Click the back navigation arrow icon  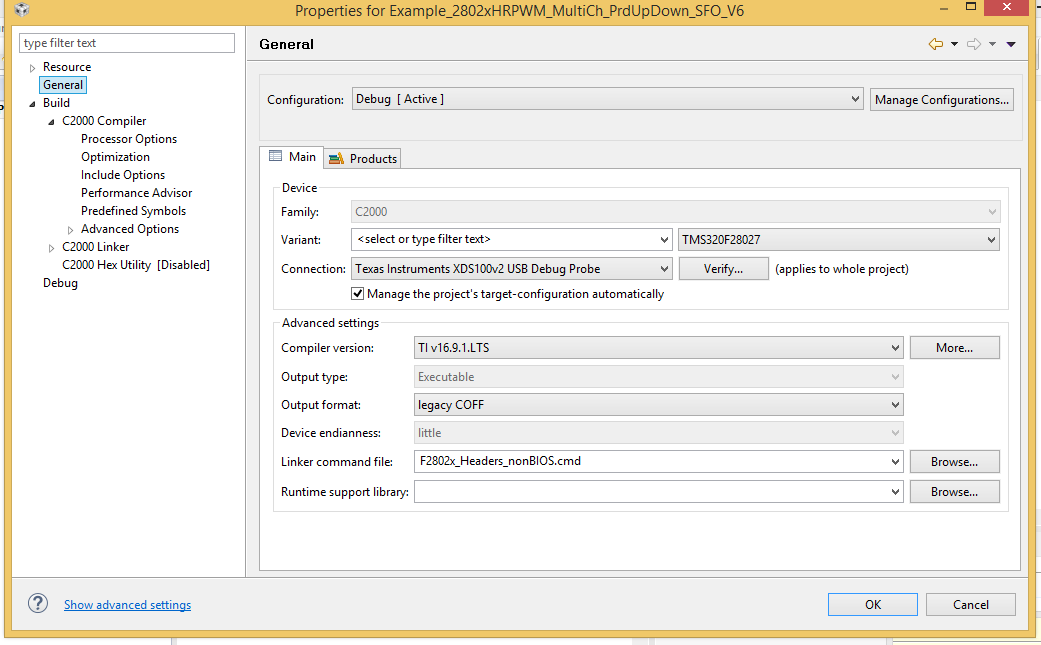(x=935, y=44)
